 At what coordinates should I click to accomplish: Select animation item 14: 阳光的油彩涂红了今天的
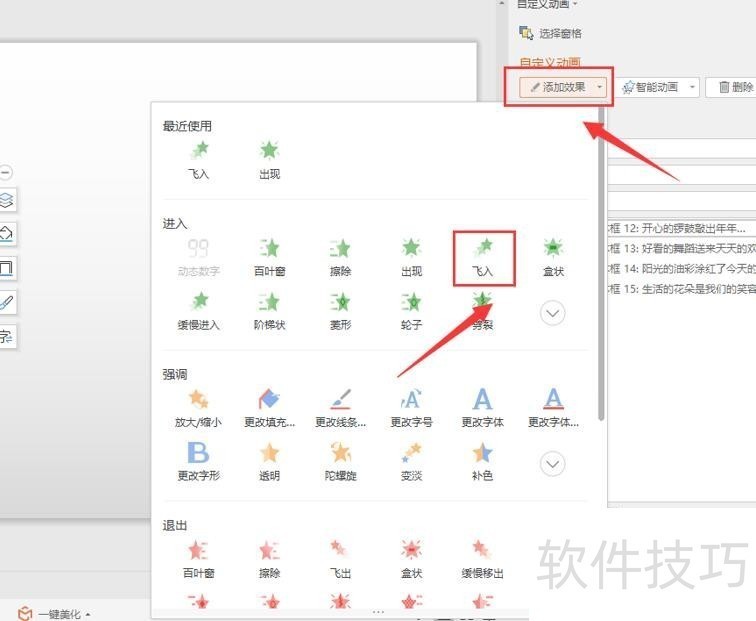click(682, 269)
